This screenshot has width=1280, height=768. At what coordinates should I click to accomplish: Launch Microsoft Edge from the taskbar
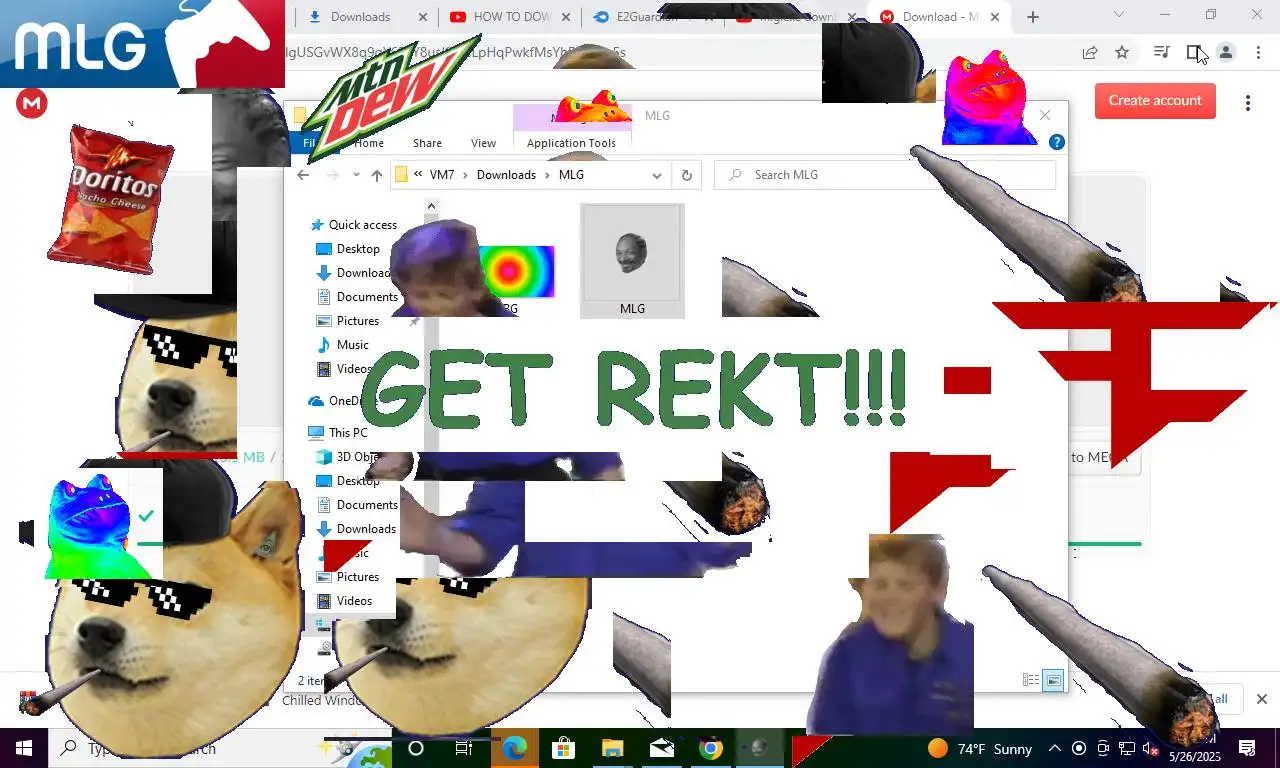pyautogui.click(x=514, y=748)
